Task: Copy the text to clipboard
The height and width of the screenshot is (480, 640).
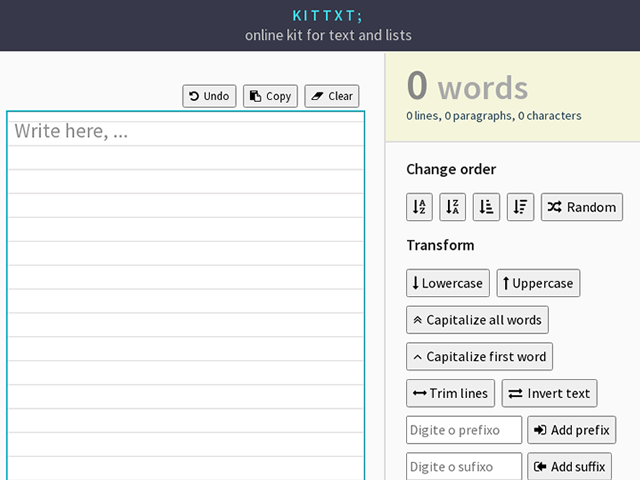Action: [270, 96]
